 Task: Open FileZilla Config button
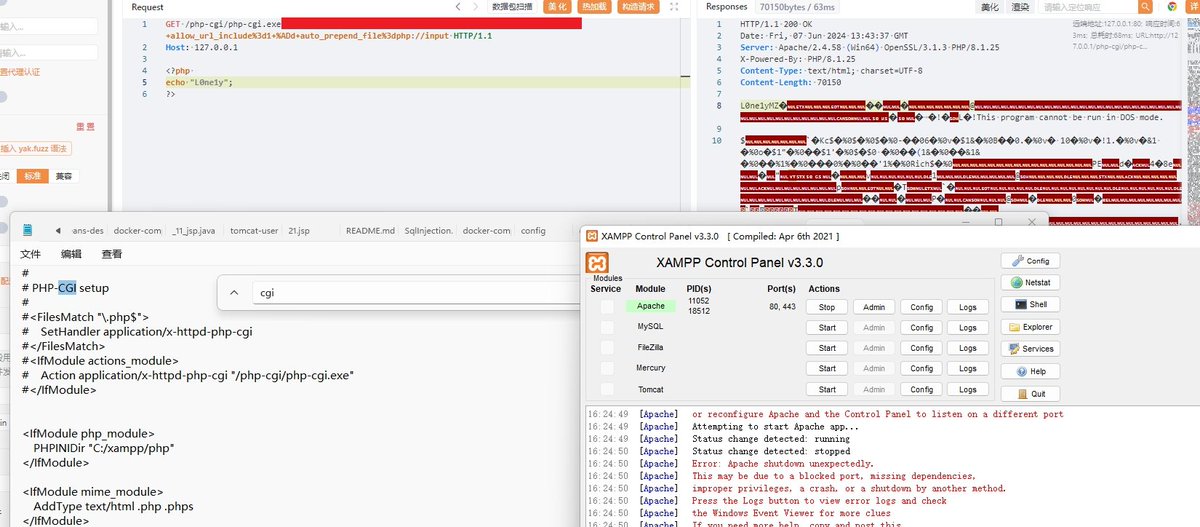coord(921,348)
